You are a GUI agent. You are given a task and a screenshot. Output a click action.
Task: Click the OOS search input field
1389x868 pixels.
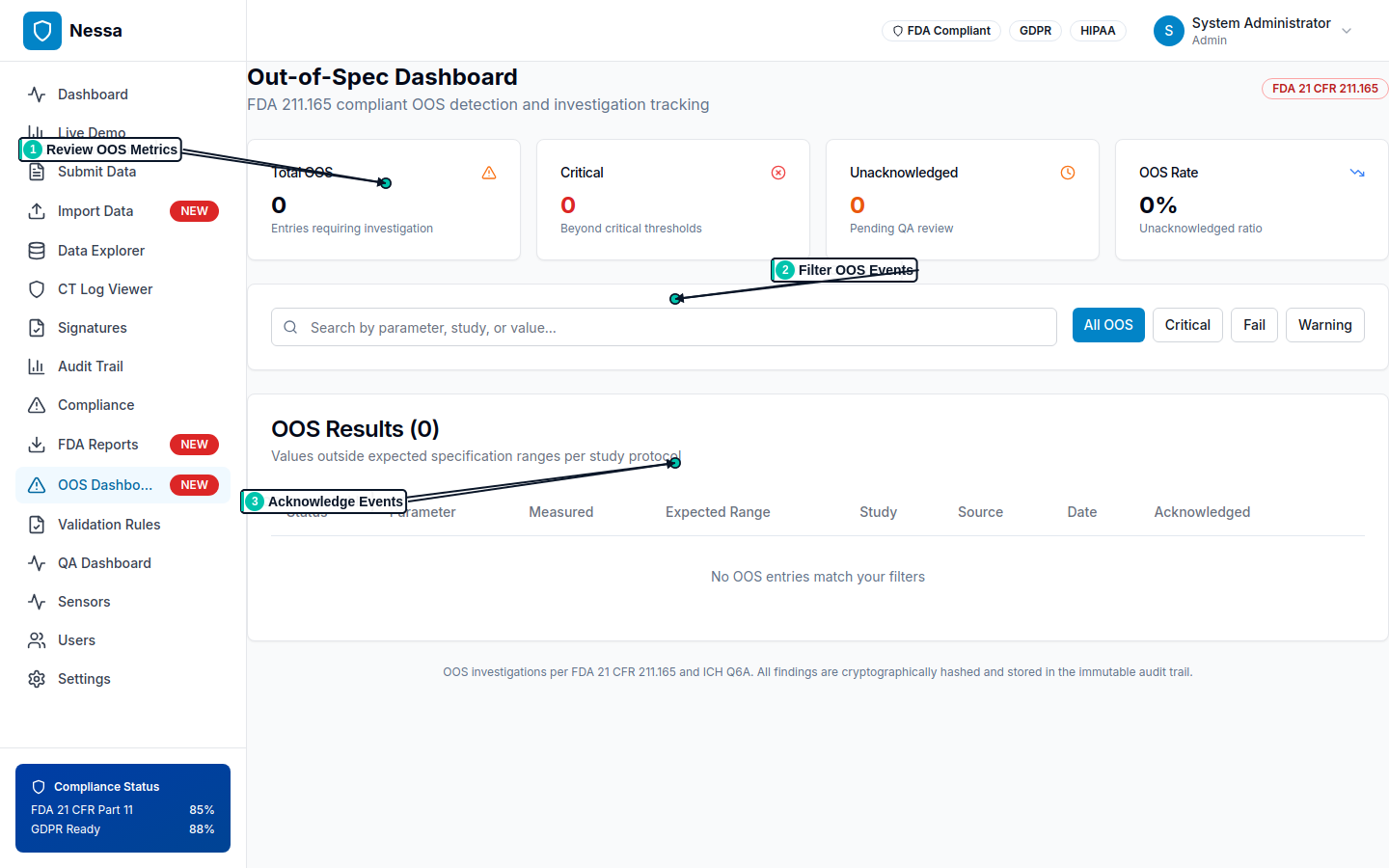675,328
